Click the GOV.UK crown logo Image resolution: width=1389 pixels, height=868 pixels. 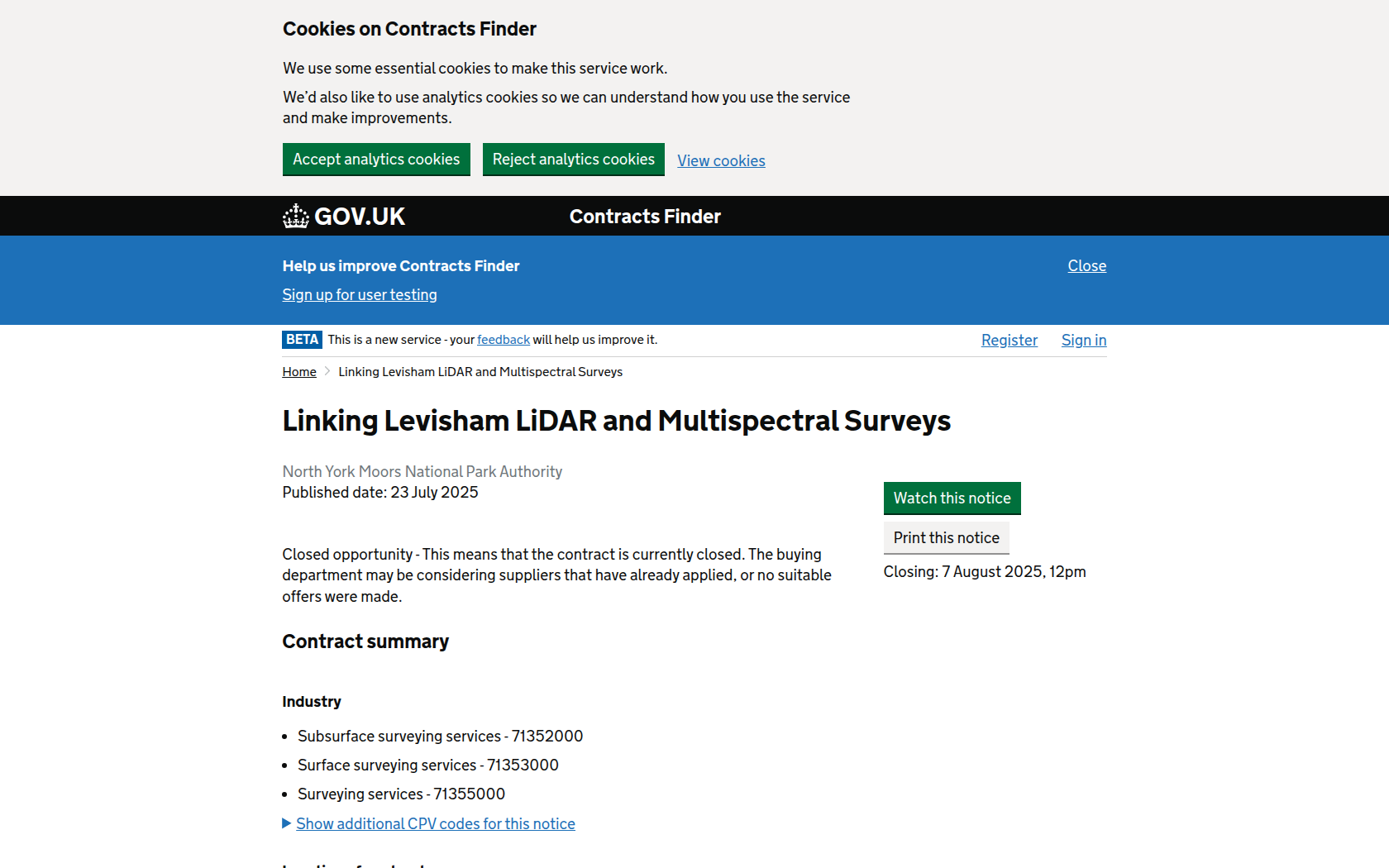pos(296,216)
